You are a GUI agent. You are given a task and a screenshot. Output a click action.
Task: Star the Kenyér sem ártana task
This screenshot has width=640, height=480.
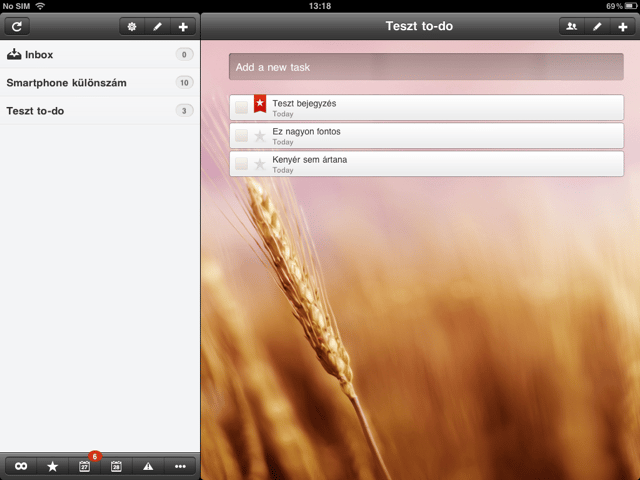click(x=260, y=164)
